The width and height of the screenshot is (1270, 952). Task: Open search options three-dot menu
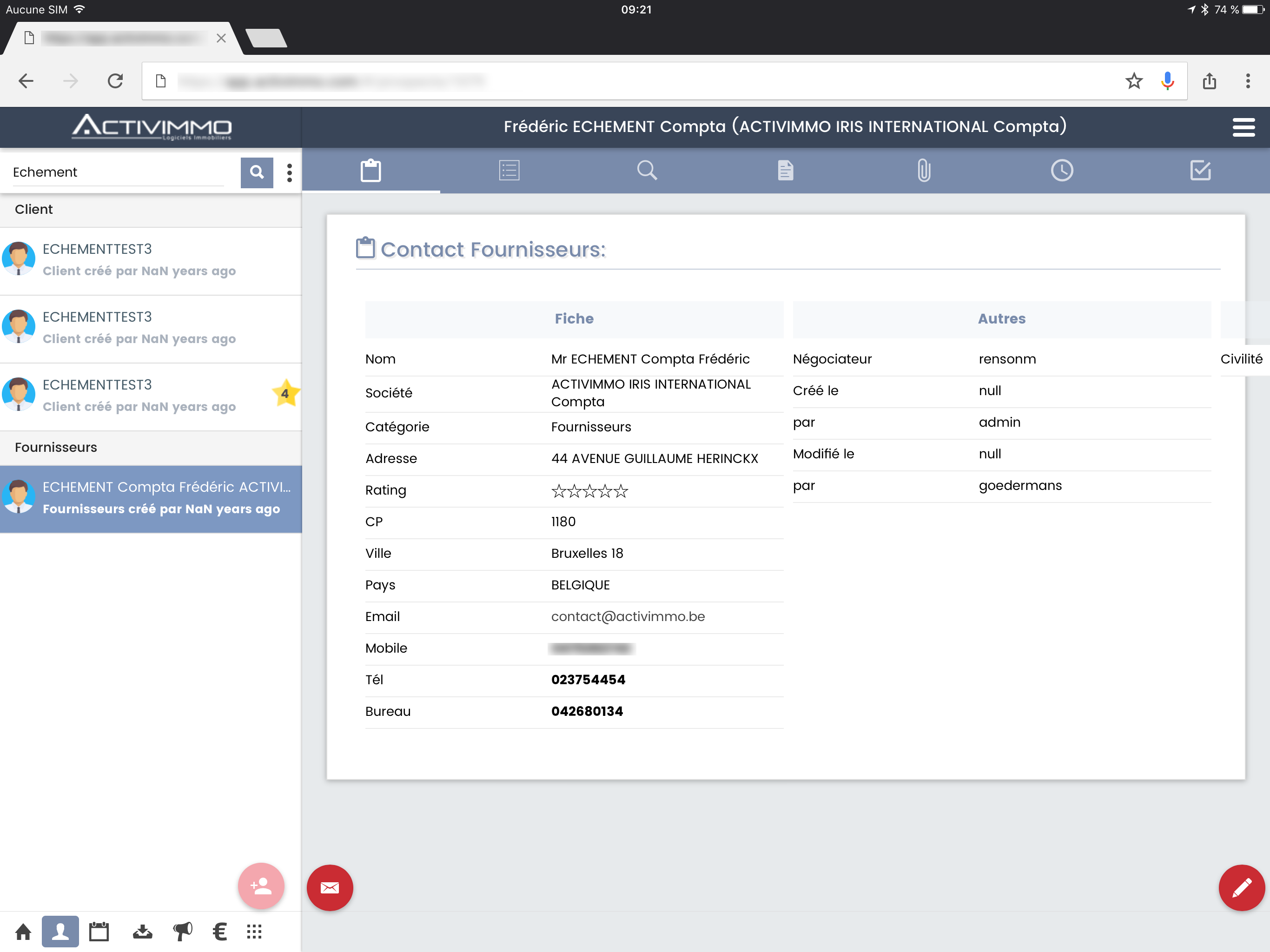pyautogui.click(x=289, y=172)
